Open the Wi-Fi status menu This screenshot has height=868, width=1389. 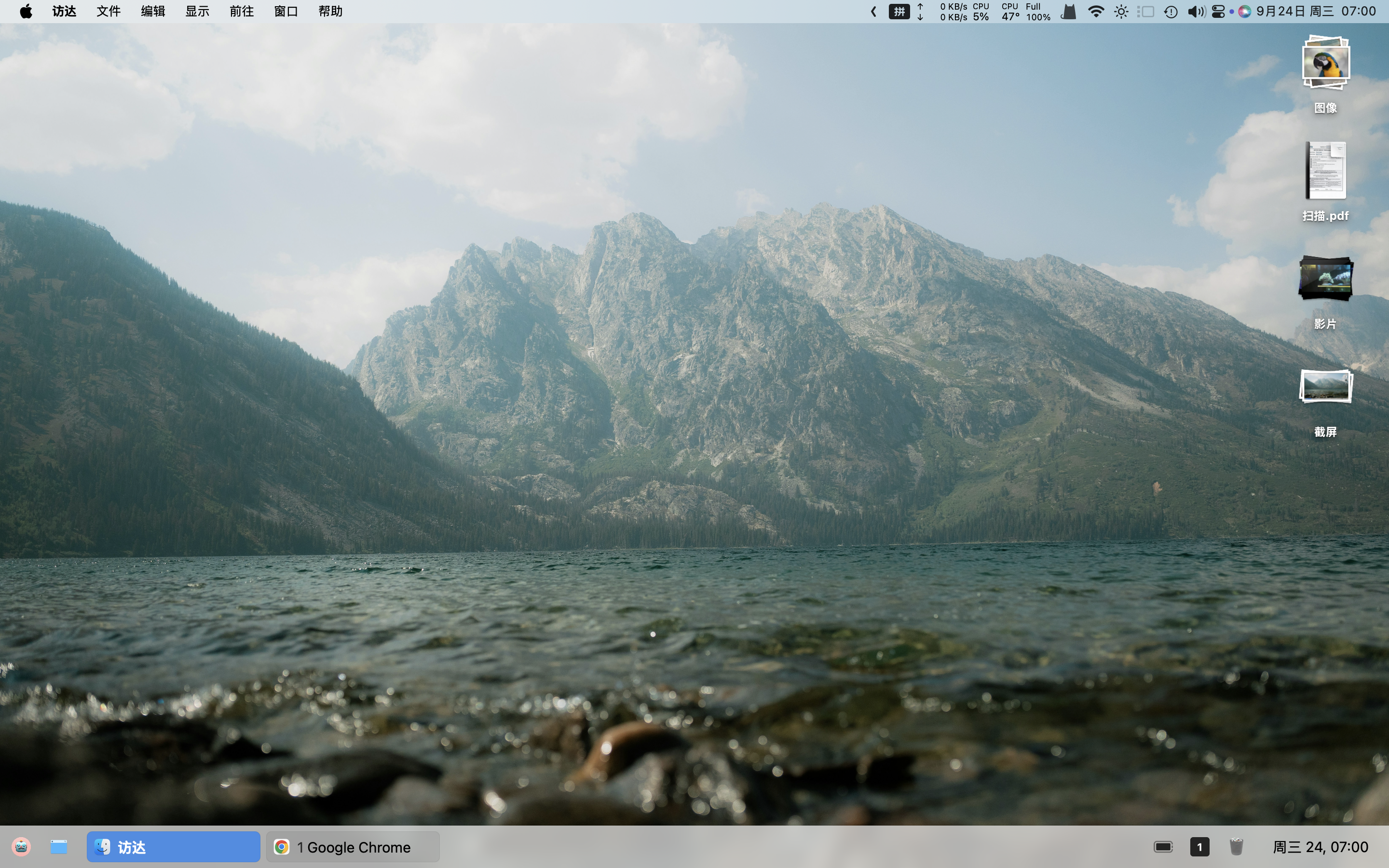pos(1096,12)
